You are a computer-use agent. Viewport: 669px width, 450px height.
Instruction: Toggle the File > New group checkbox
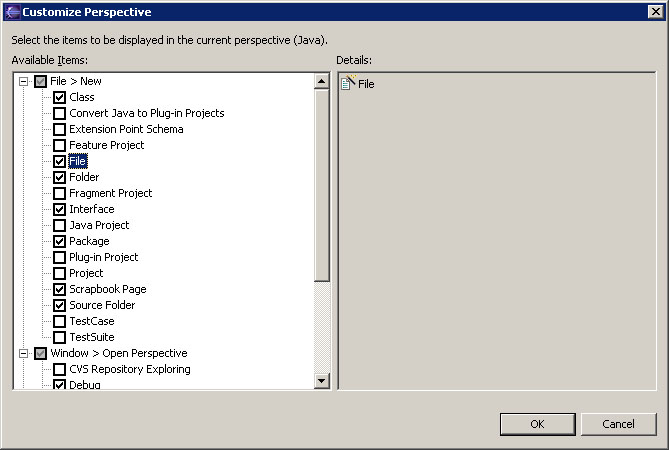(40, 81)
